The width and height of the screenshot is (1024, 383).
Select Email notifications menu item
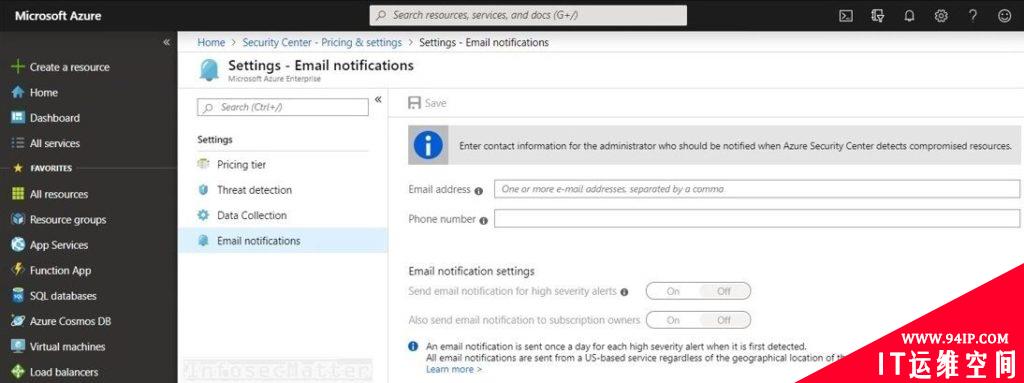tap(282, 241)
